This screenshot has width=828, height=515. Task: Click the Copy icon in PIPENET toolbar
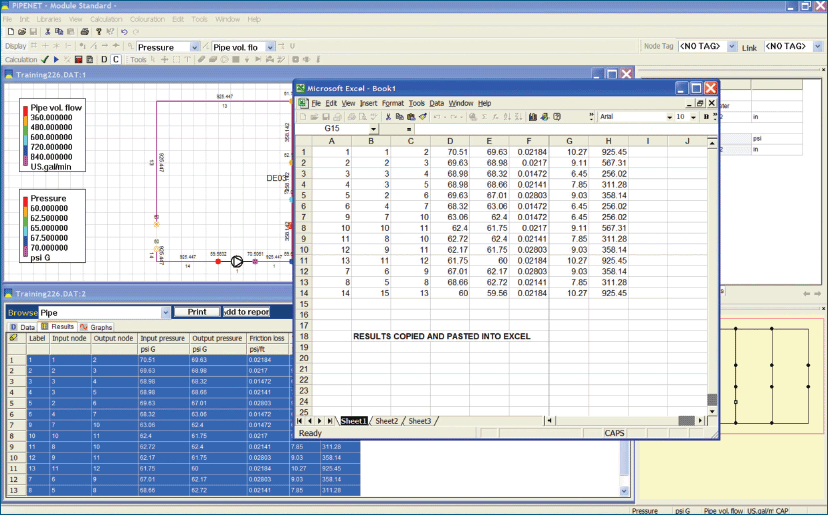click(59, 32)
